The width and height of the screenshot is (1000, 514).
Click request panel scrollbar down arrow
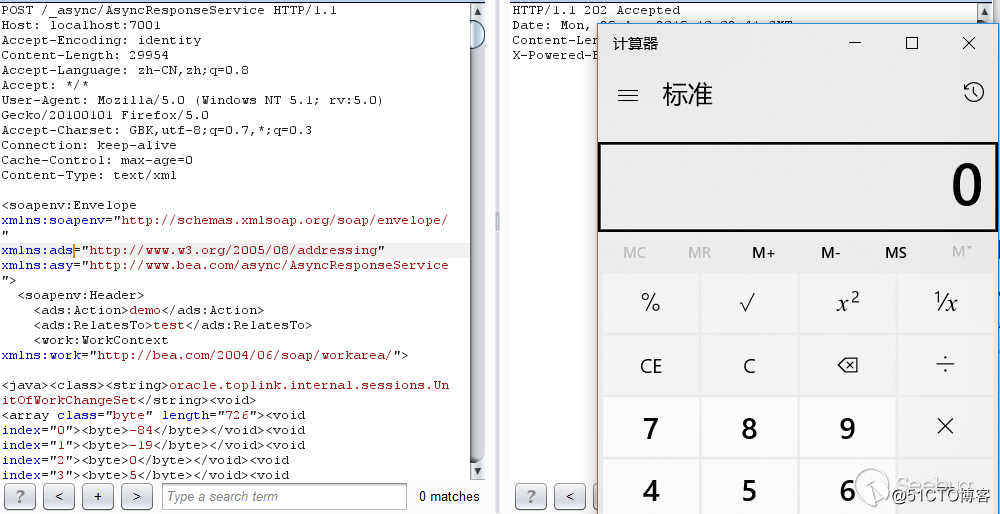[477, 471]
